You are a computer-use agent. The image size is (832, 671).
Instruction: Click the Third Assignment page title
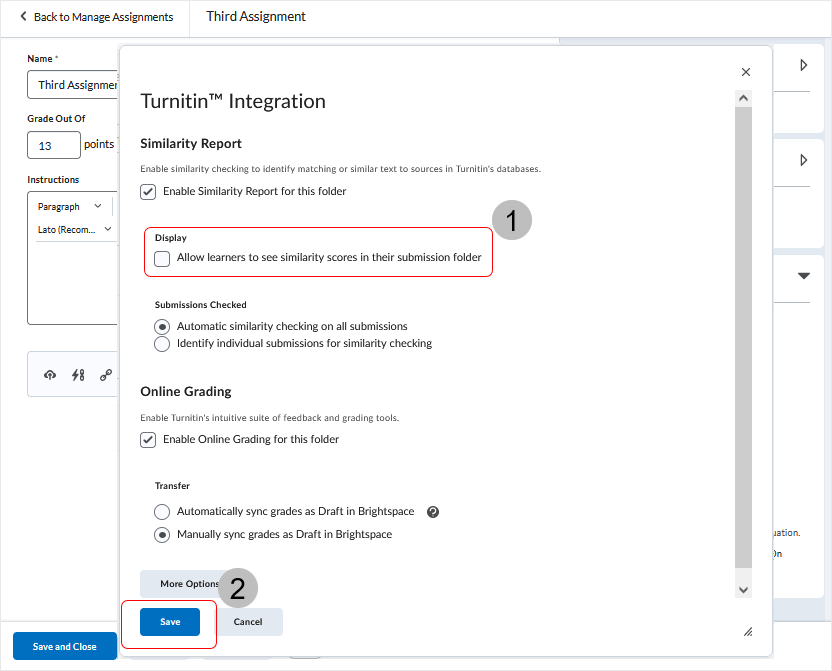[256, 16]
